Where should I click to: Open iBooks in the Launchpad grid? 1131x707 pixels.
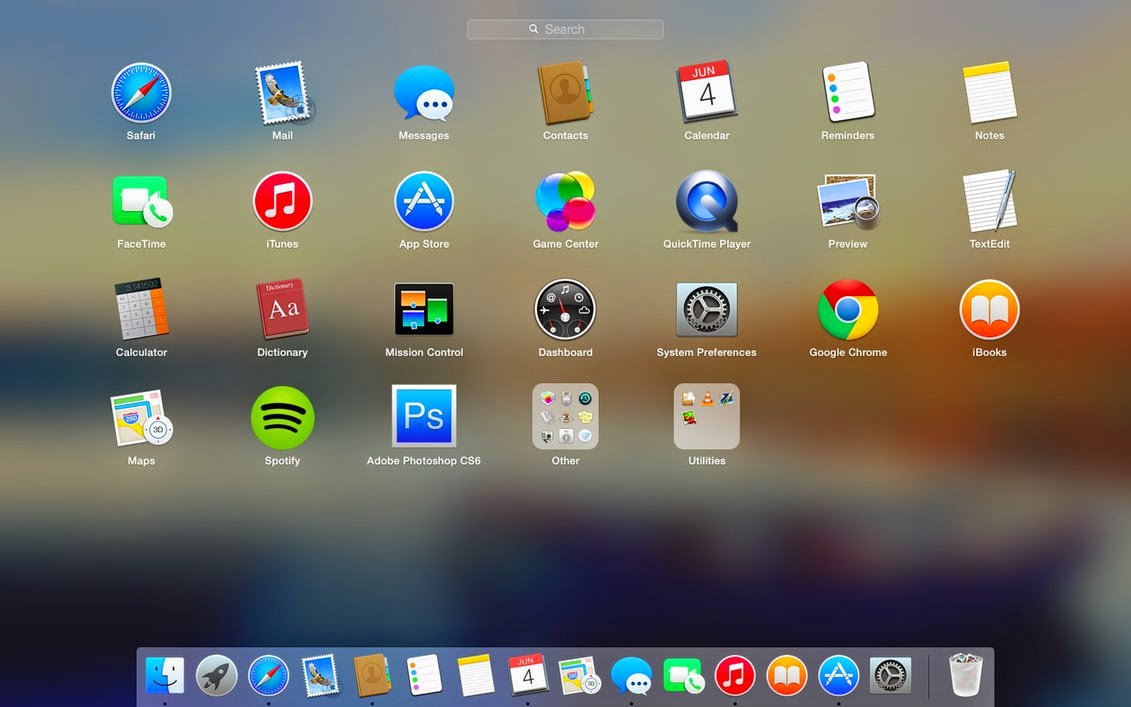(x=989, y=309)
